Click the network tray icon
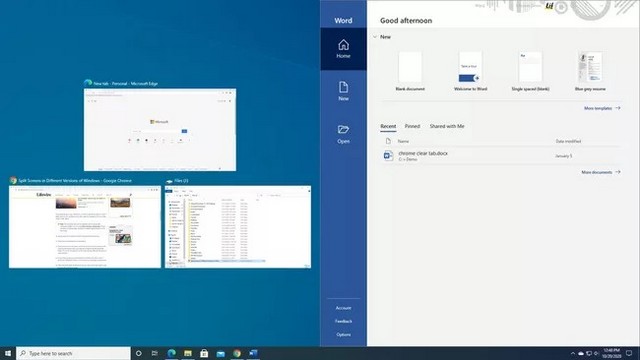The image size is (640, 360). [589, 353]
